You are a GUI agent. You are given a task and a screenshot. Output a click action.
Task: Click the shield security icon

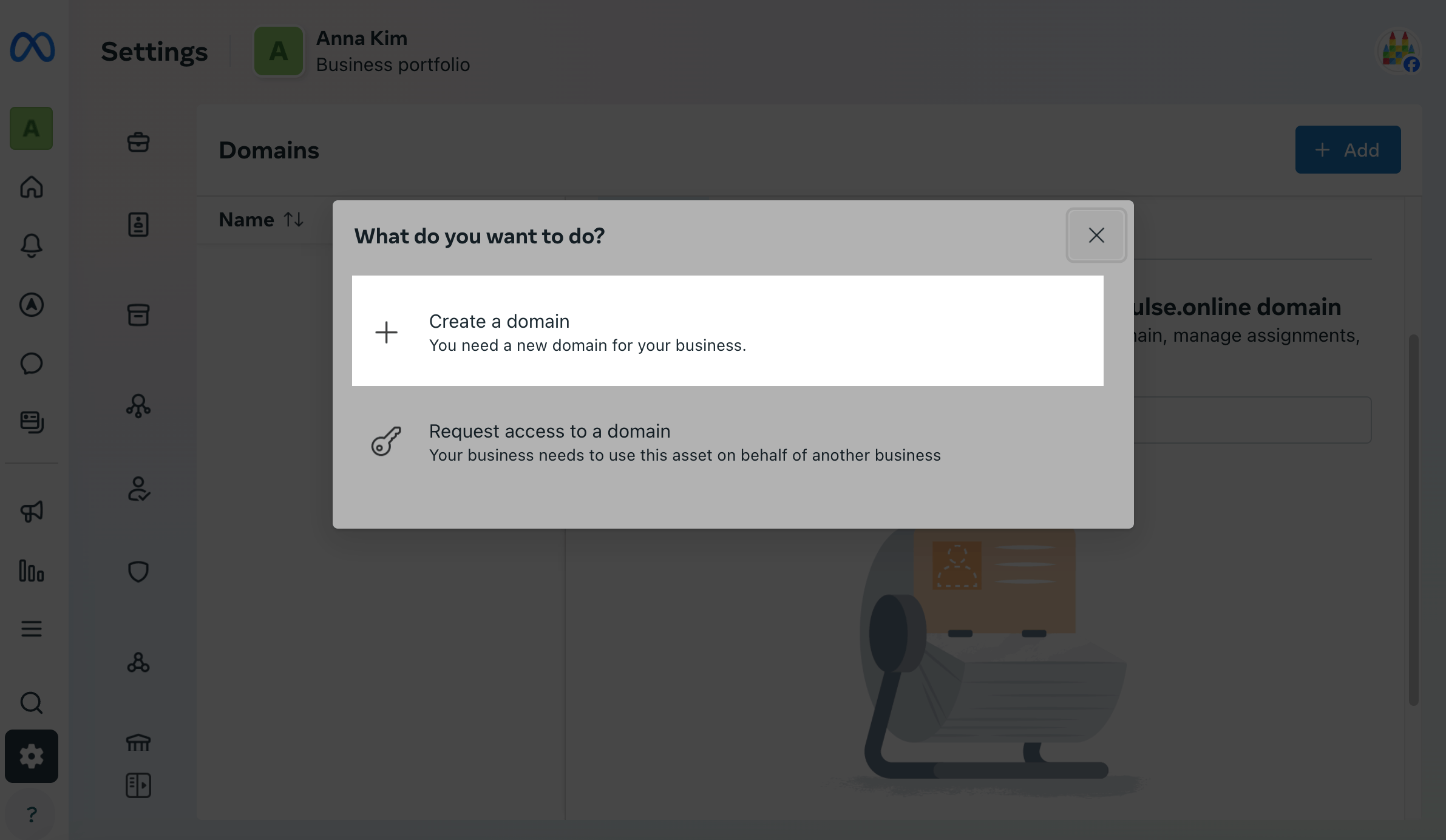point(138,571)
